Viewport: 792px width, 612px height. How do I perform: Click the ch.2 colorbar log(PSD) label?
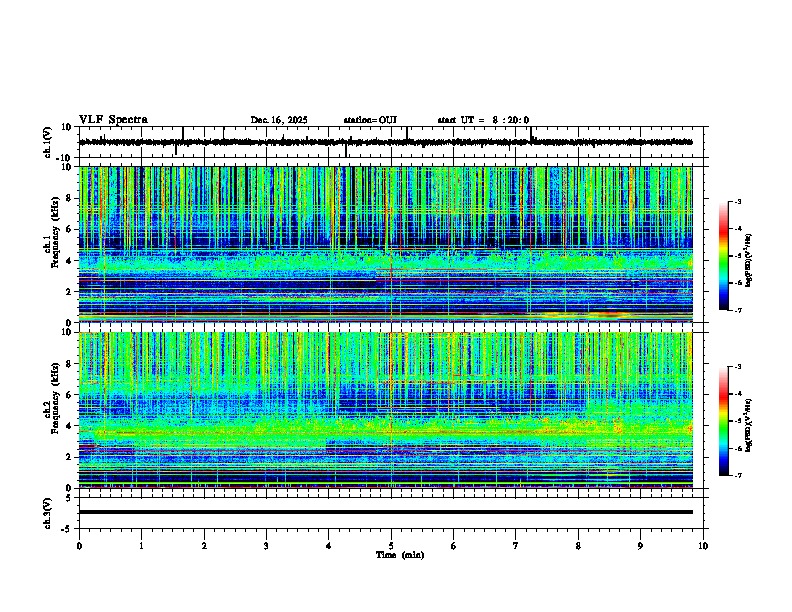(x=749, y=425)
